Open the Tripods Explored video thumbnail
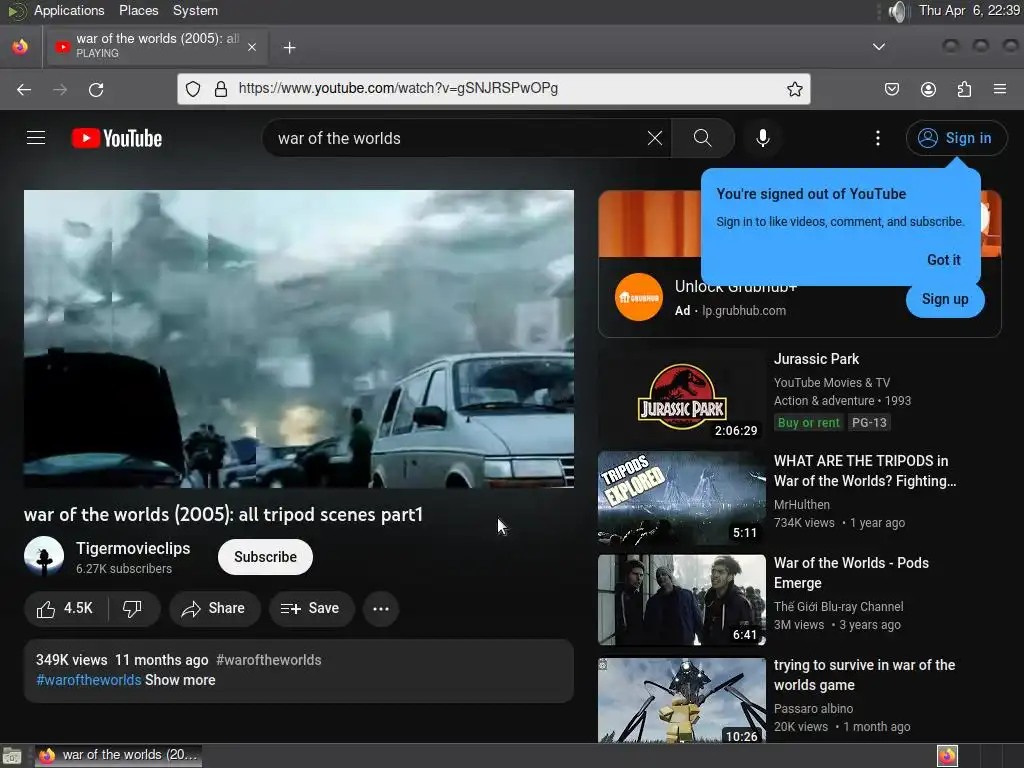Viewport: 1024px width, 768px height. pos(682,498)
